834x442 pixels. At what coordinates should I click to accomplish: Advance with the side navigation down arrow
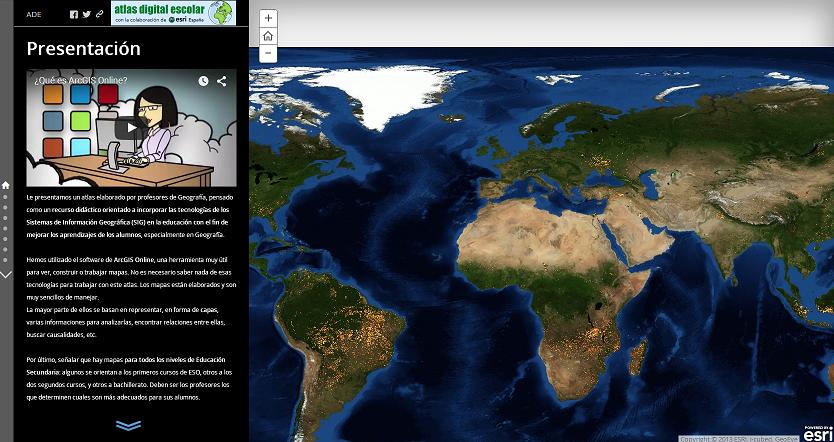6,275
